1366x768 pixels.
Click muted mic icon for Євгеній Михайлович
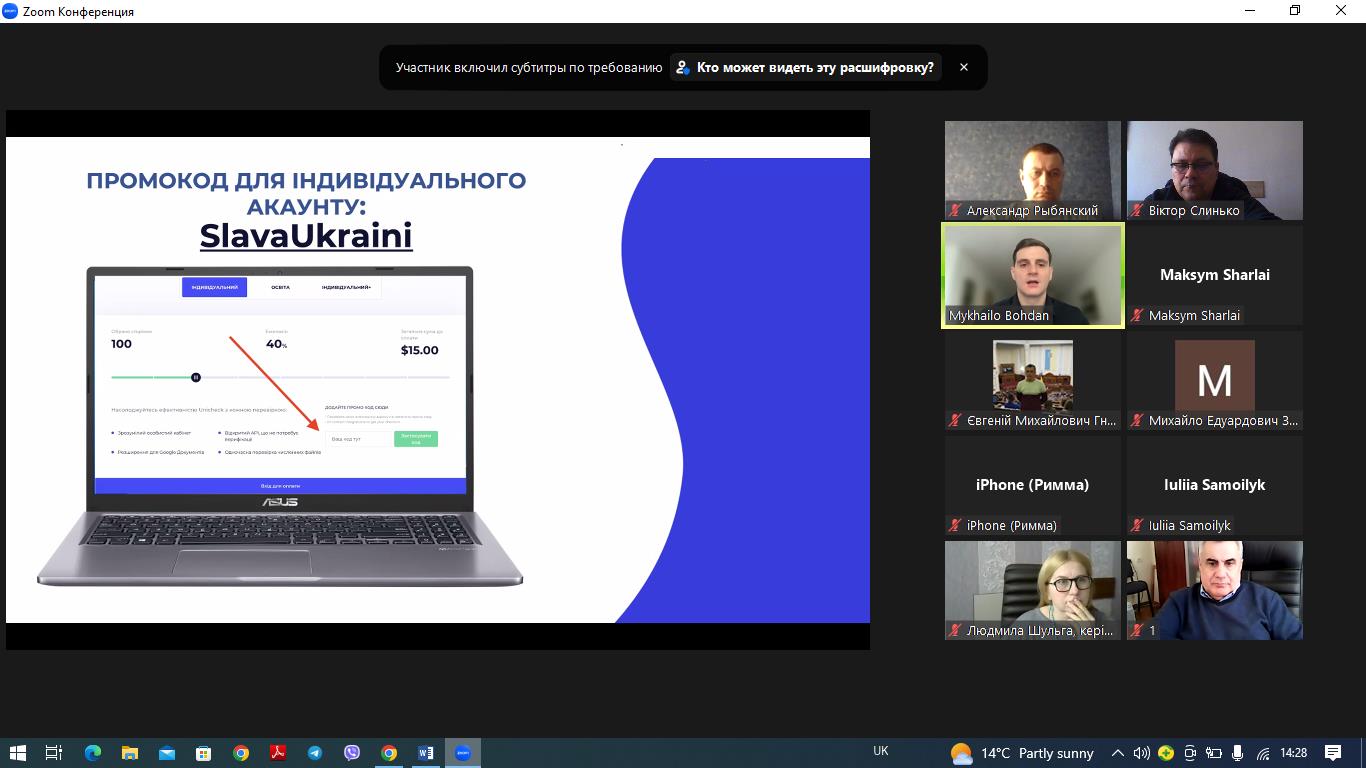955,421
